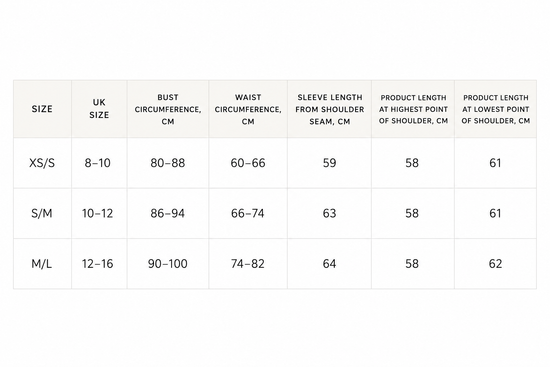Viewport: 550px width, 367px height.
Task: Select the XS/S size cell
Action: tap(42, 163)
